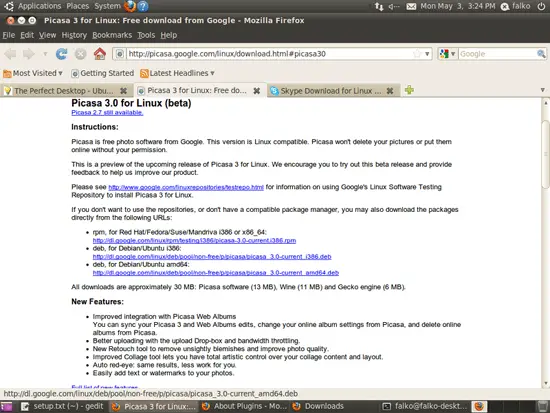Image resolution: width=550 pixels, height=413 pixels.
Task: Click the site identity icon in URL bar
Action: pyautogui.click(x=120, y=54)
